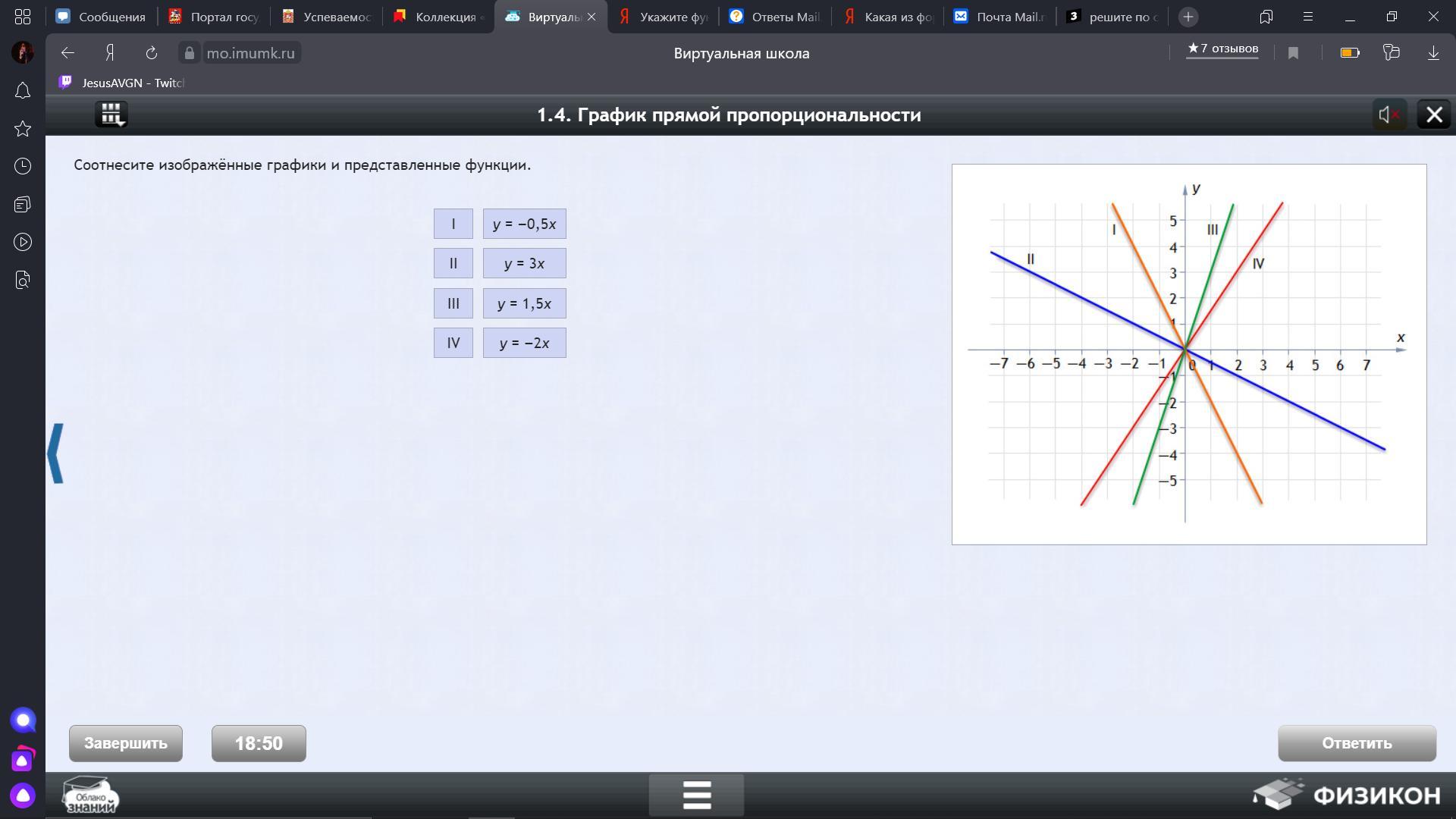Bookmark the page with the bookmark icon
Screen dimensions: 1456x819
pos(1293,53)
